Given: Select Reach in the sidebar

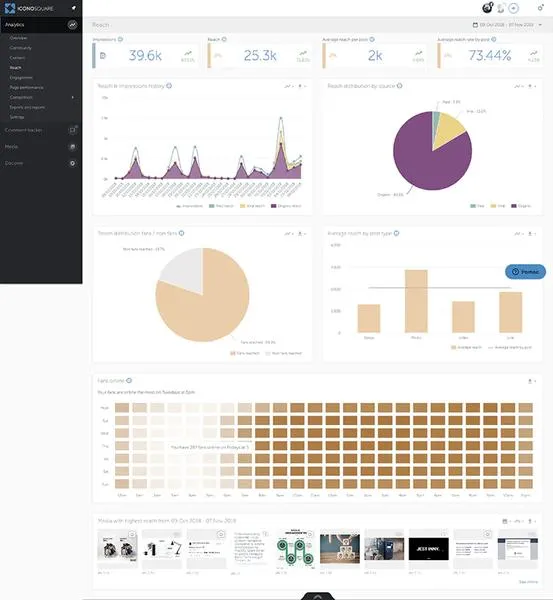Looking at the screenshot, I should coord(15,68).
